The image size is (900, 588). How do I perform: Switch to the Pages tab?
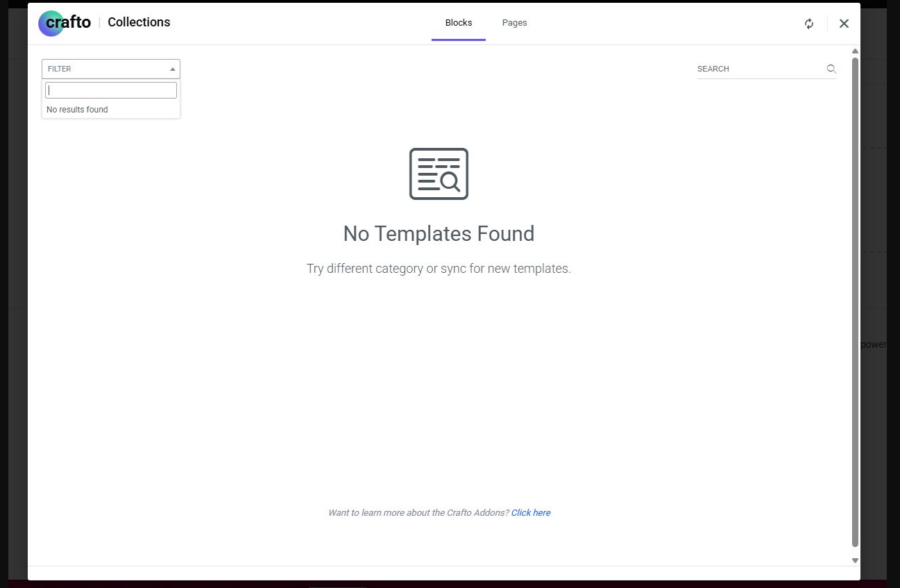click(x=514, y=22)
